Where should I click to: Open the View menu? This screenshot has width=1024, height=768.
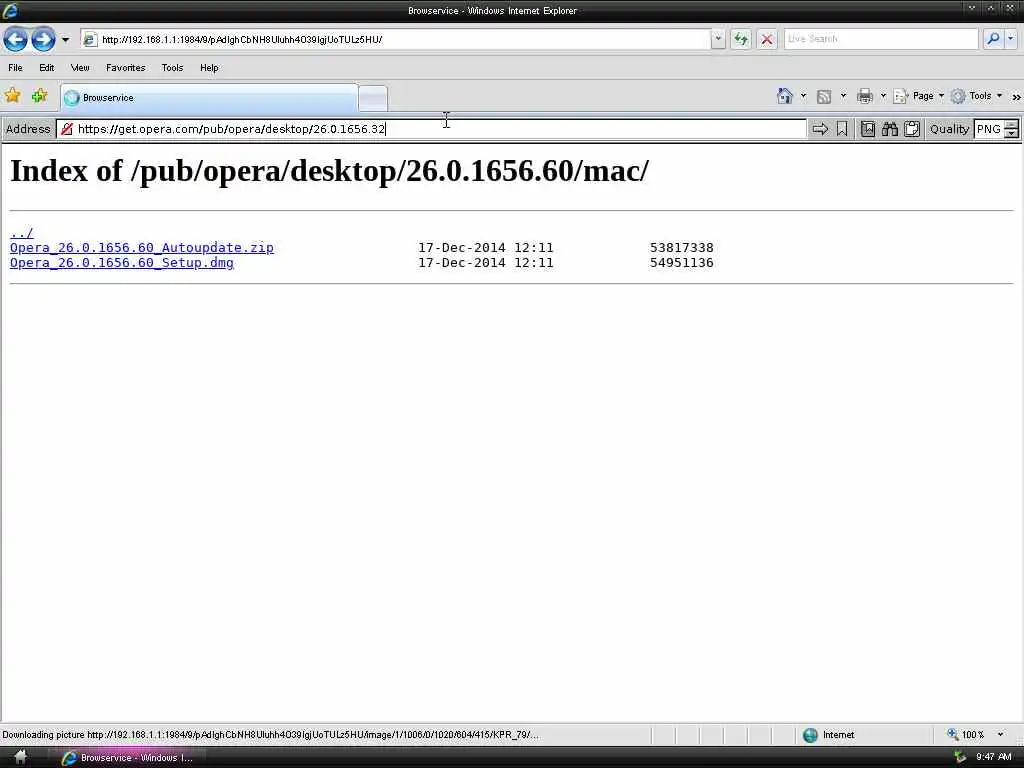[80, 68]
